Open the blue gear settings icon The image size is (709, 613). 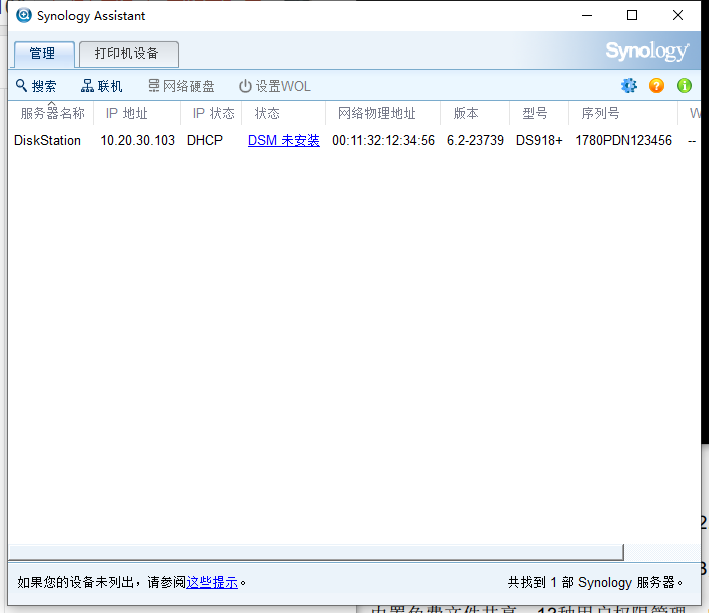click(x=629, y=85)
